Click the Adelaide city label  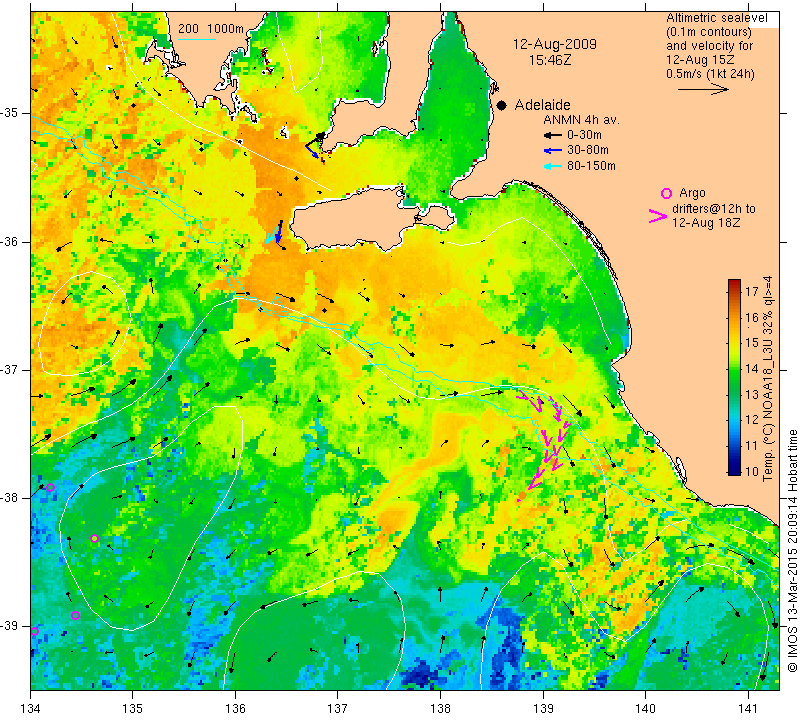(x=542, y=105)
